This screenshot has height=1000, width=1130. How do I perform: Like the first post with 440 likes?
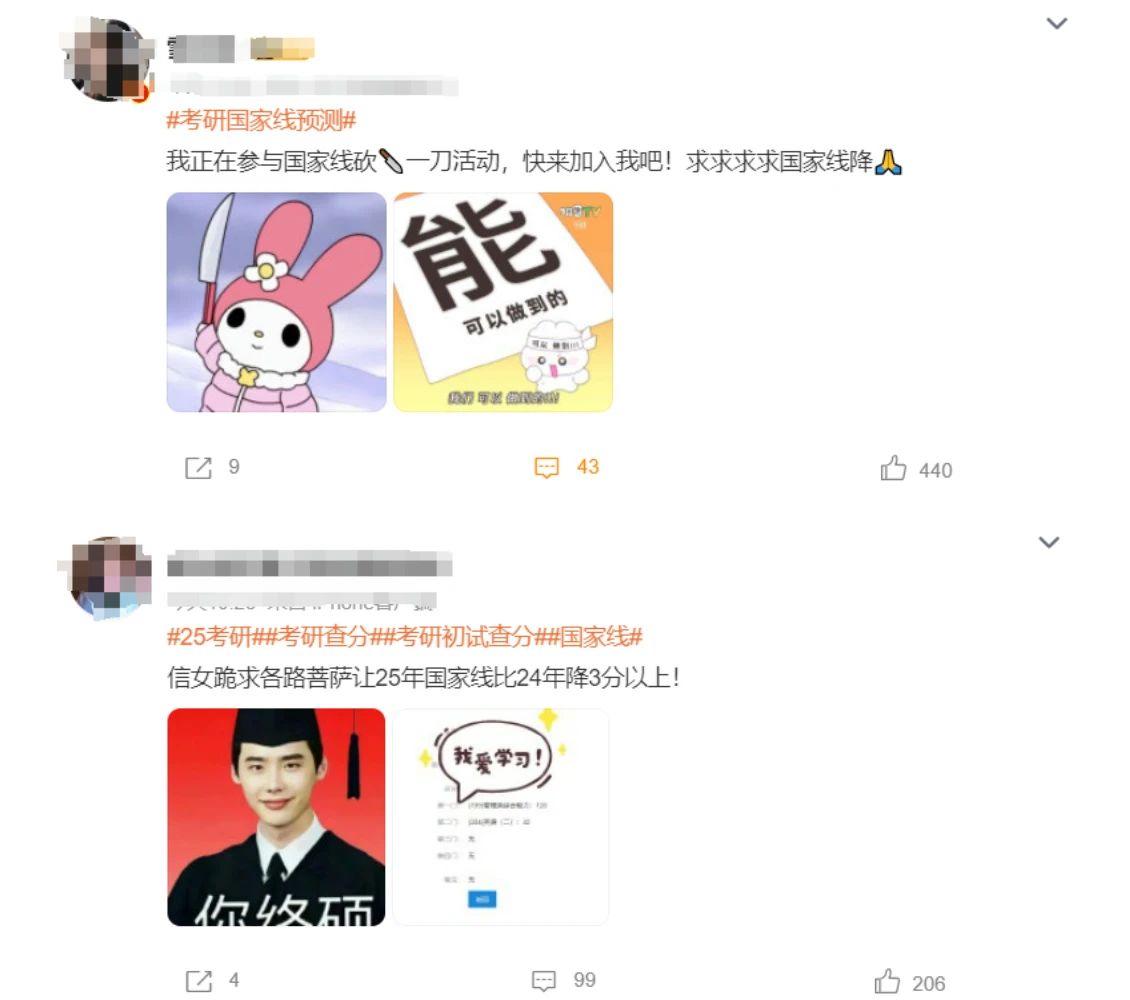(893, 468)
